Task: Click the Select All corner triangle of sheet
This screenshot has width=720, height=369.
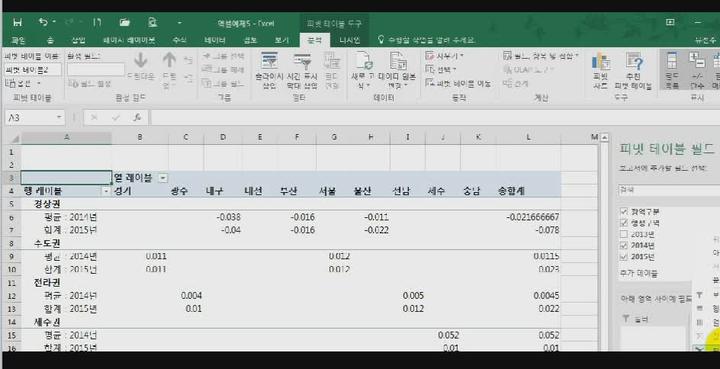Action: coord(15,138)
